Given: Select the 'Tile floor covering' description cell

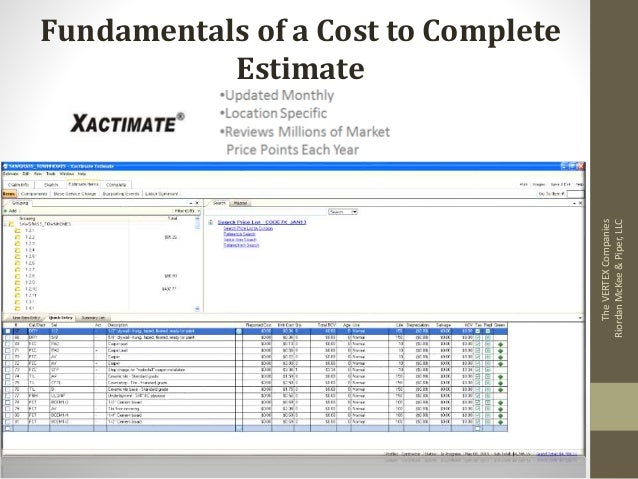Looking at the screenshot, I should tap(170, 409).
